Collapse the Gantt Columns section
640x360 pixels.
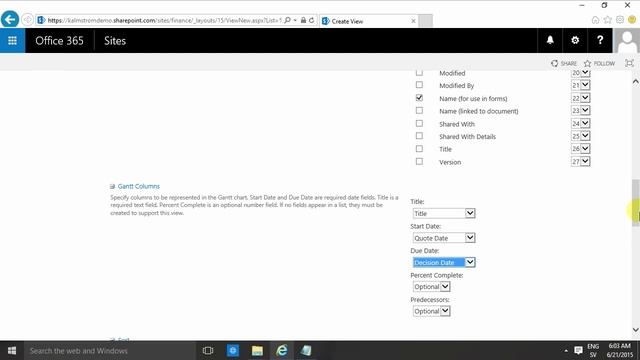112,187
